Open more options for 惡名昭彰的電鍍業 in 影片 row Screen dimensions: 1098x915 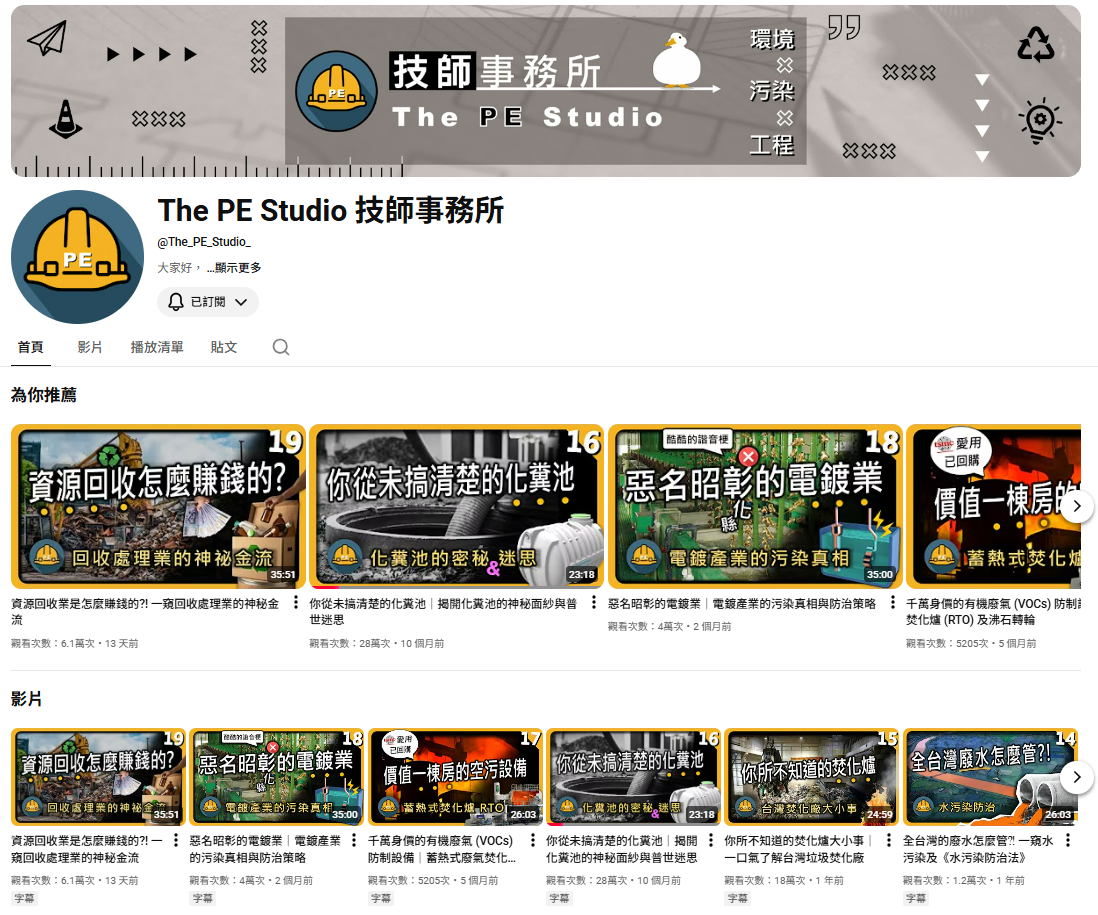354,839
